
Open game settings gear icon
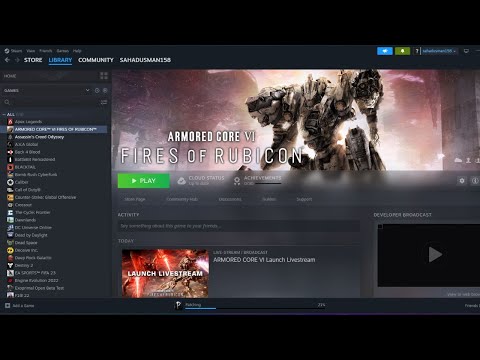[x=462, y=181]
